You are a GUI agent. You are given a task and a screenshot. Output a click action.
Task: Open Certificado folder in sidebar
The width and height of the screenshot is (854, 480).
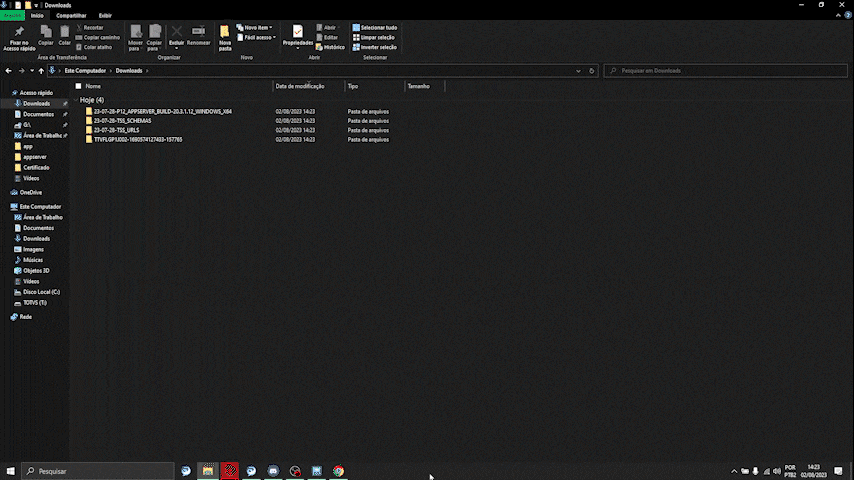36,167
